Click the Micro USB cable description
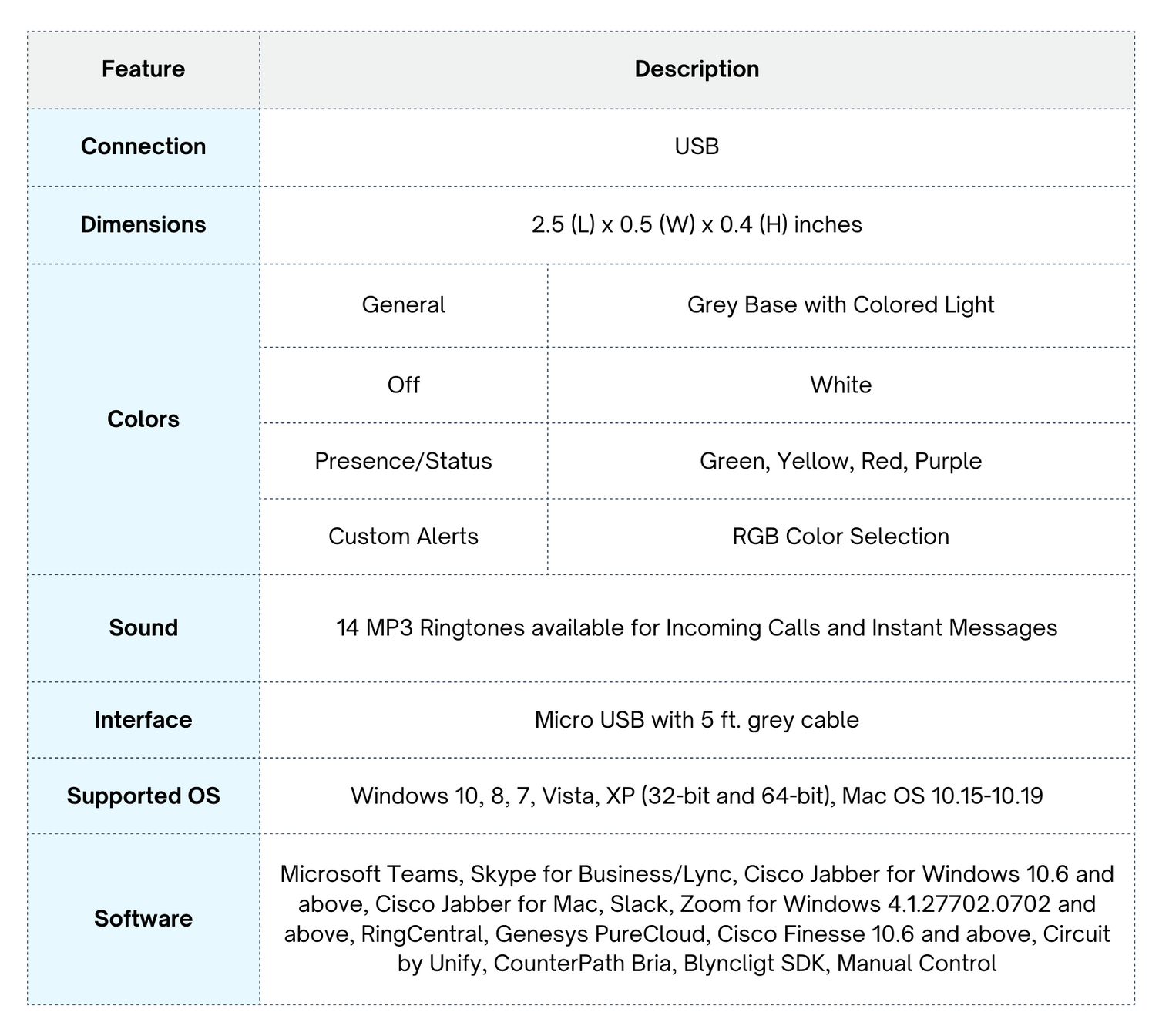 point(697,720)
